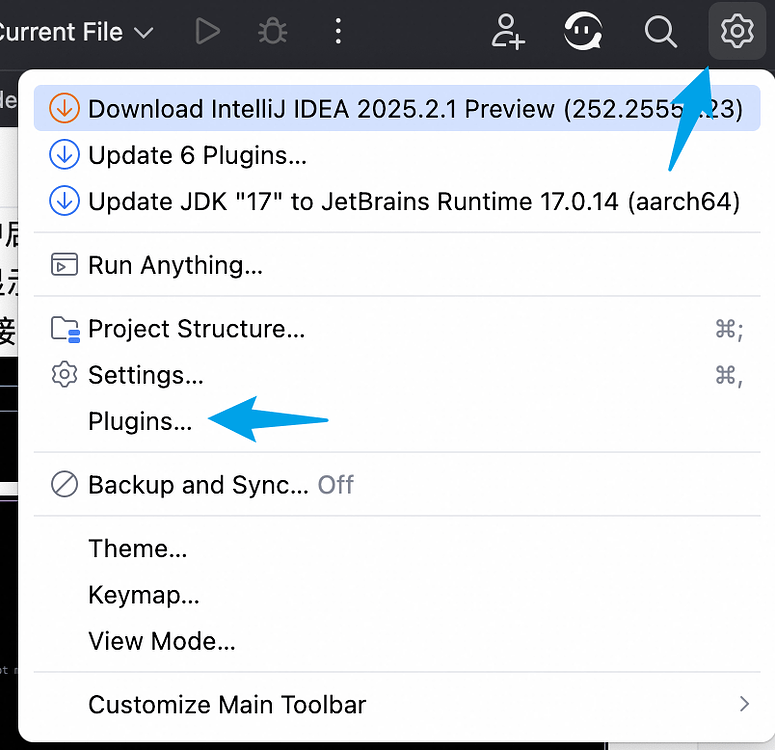This screenshot has width=775, height=750.
Task: Open the Plugins menu entry
Action: pyautogui.click(x=139, y=421)
